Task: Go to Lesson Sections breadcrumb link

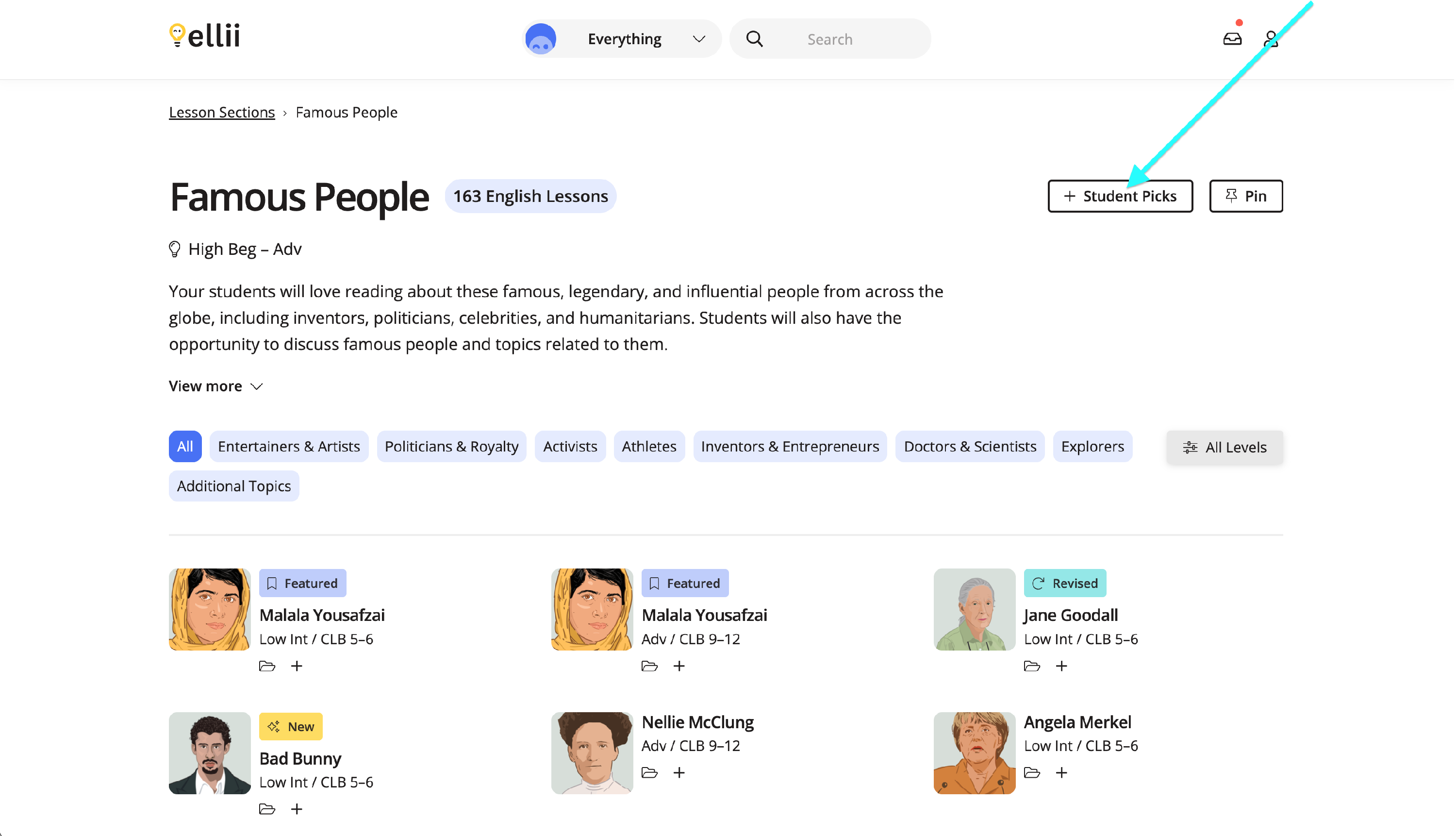Action: (x=221, y=113)
